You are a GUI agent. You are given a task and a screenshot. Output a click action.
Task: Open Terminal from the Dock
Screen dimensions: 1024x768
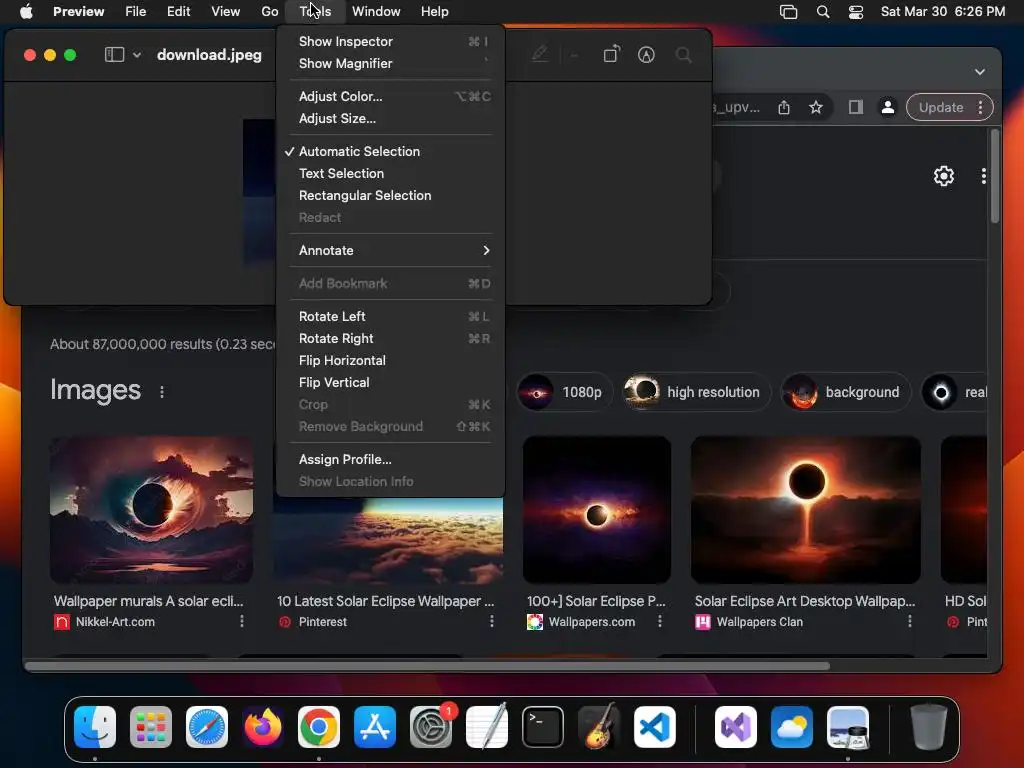pos(543,727)
